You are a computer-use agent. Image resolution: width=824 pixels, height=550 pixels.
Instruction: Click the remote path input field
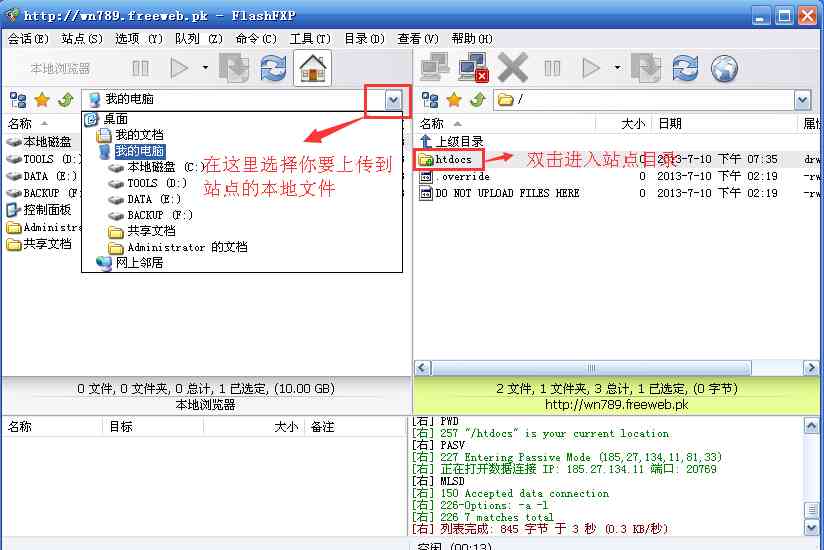point(650,100)
